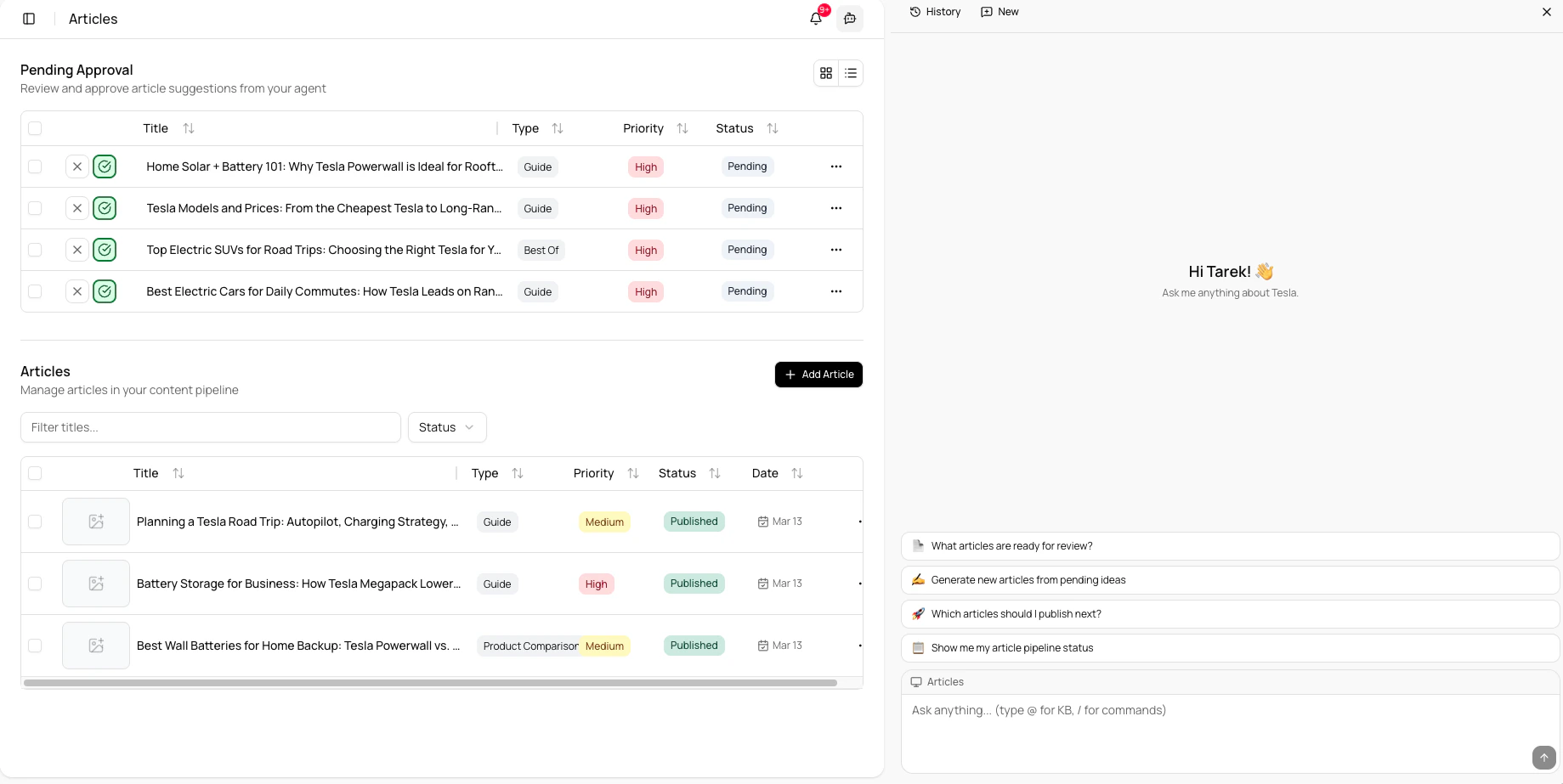Image resolution: width=1563 pixels, height=784 pixels.
Task: Check the Planning a Tesla Road Trip row
Action: tap(35, 522)
